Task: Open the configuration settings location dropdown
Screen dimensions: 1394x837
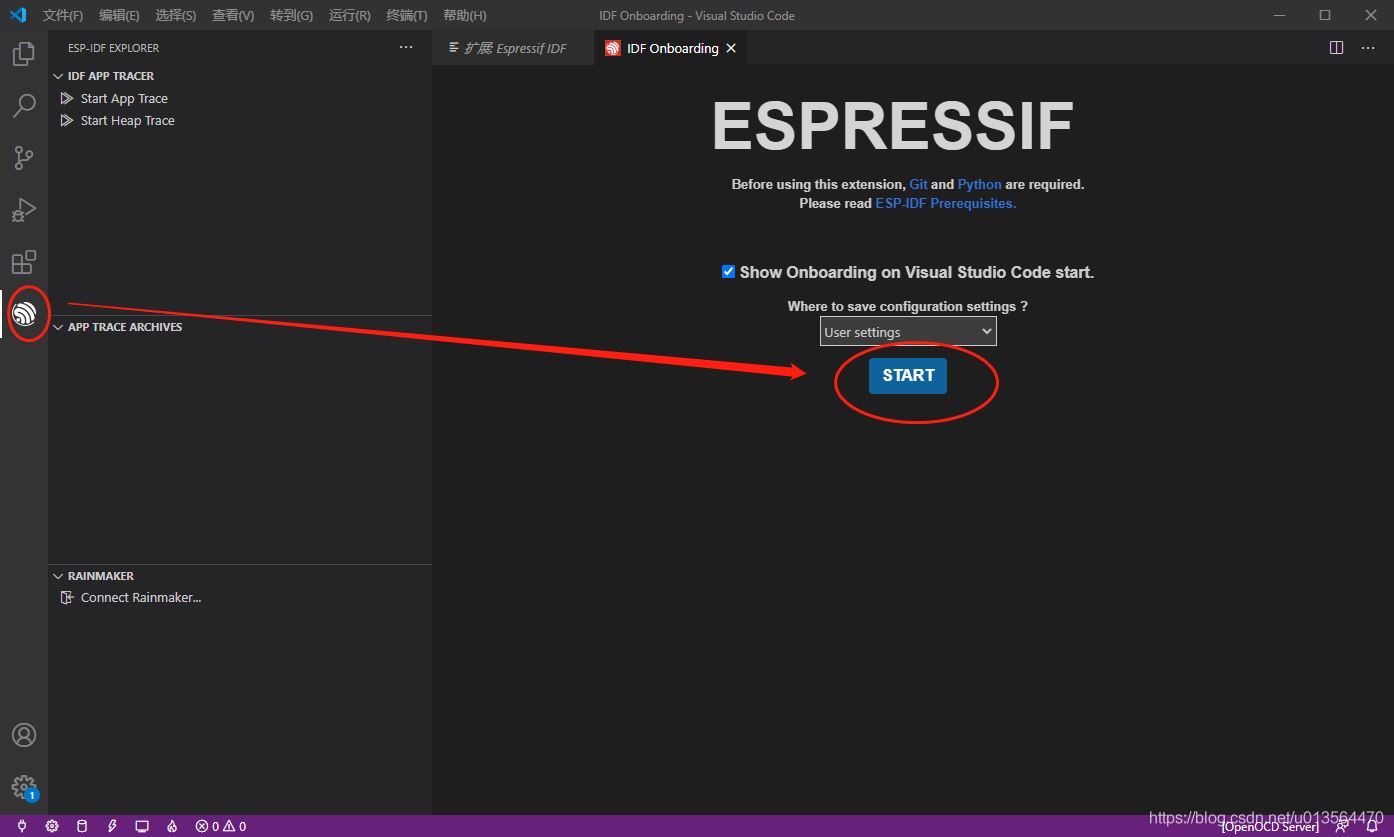Action: point(908,332)
